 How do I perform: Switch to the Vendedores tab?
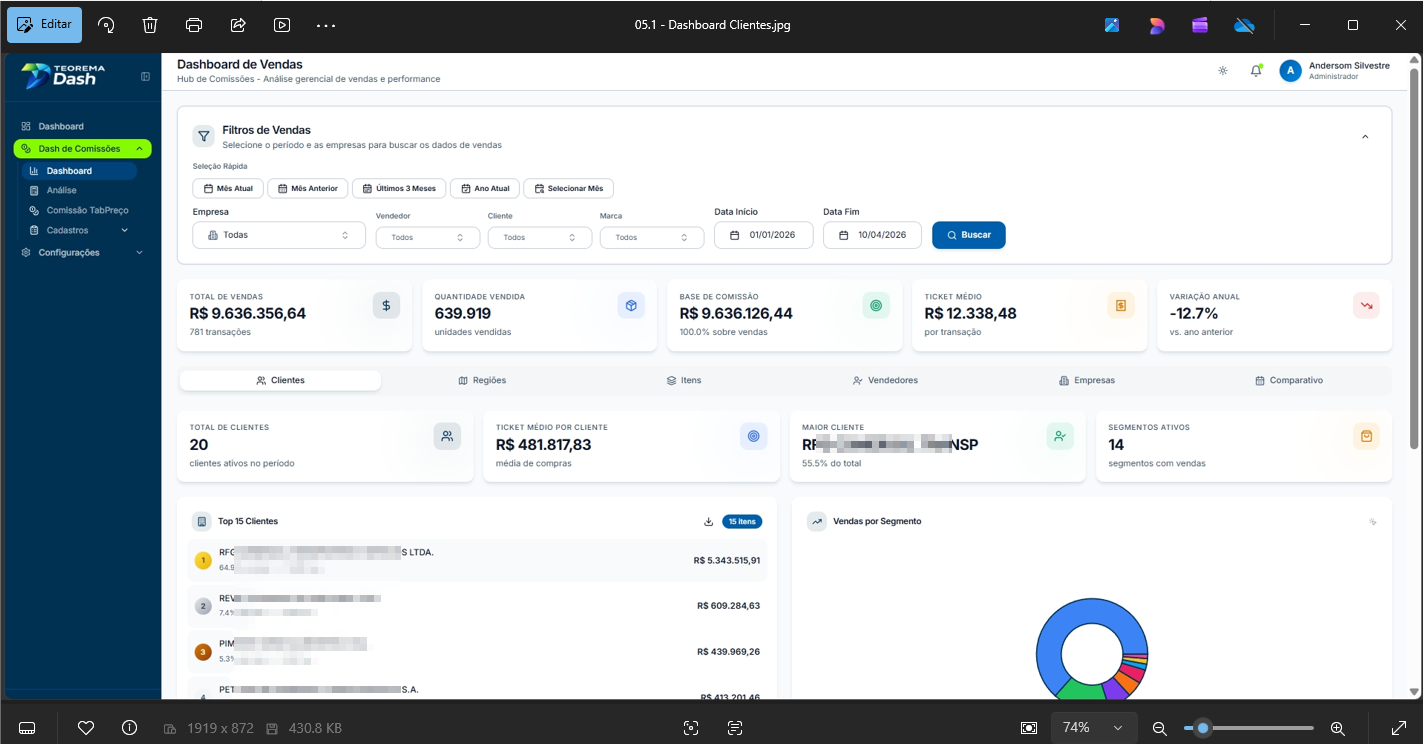coord(885,381)
